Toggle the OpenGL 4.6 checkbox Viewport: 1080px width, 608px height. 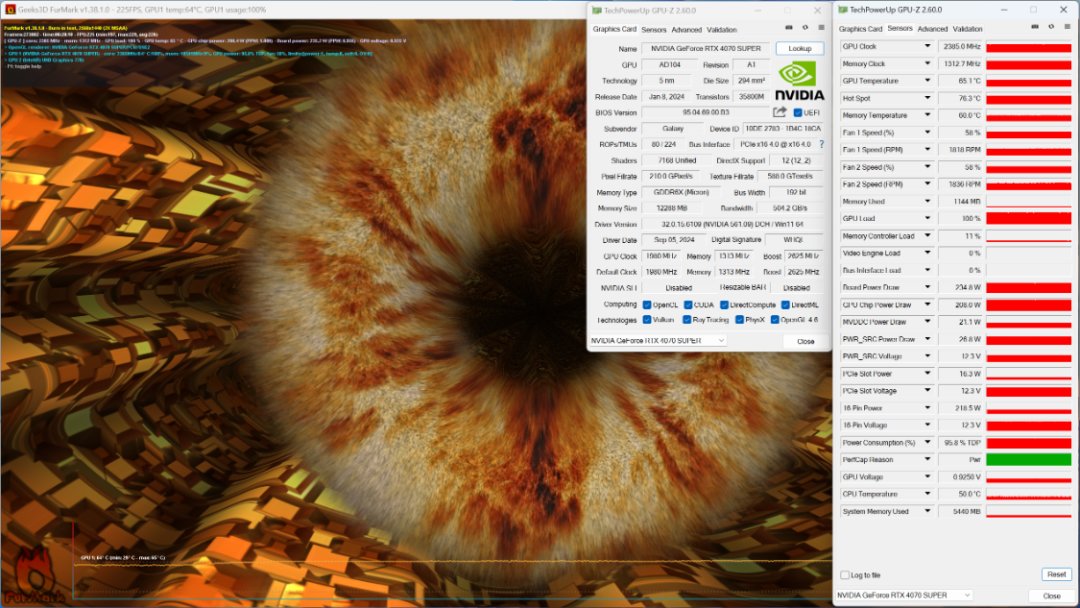coord(775,320)
